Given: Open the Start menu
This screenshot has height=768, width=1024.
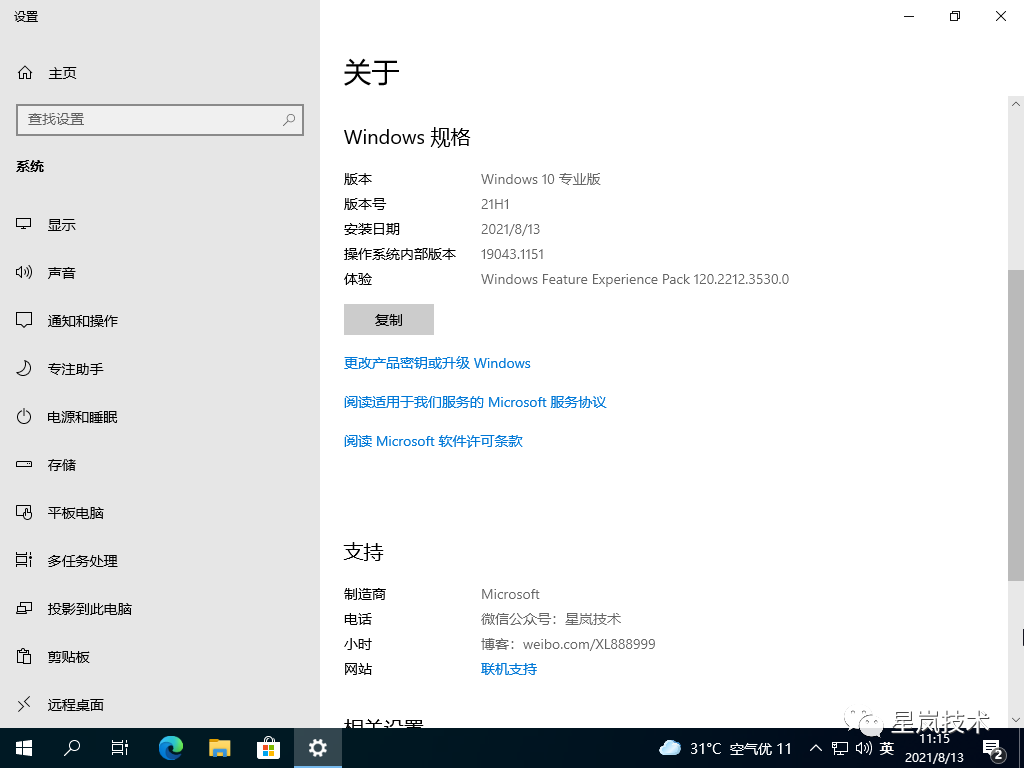Looking at the screenshot, I should [22, 747].
